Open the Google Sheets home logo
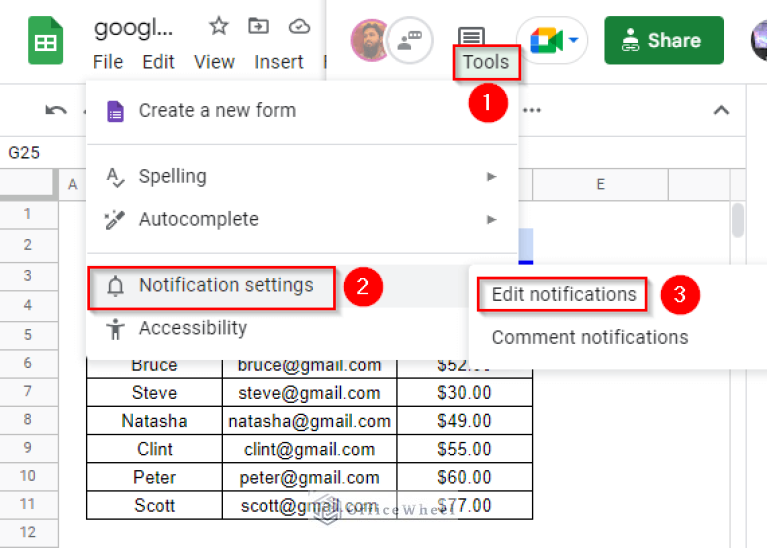This screenshot has width=767, height=548. [x=45, y=42]
